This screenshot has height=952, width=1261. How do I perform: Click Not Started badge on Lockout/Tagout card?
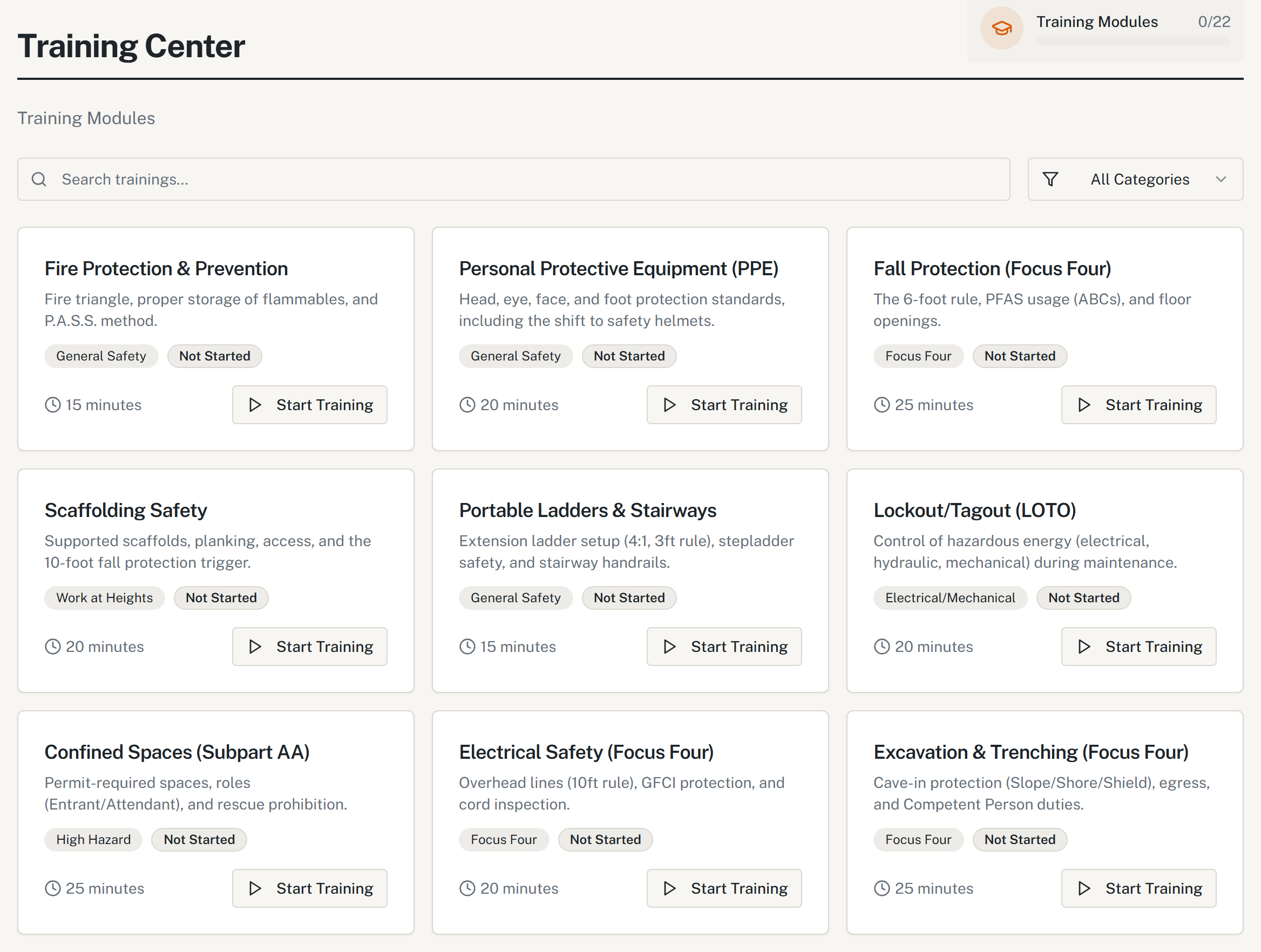point(1084,598)
